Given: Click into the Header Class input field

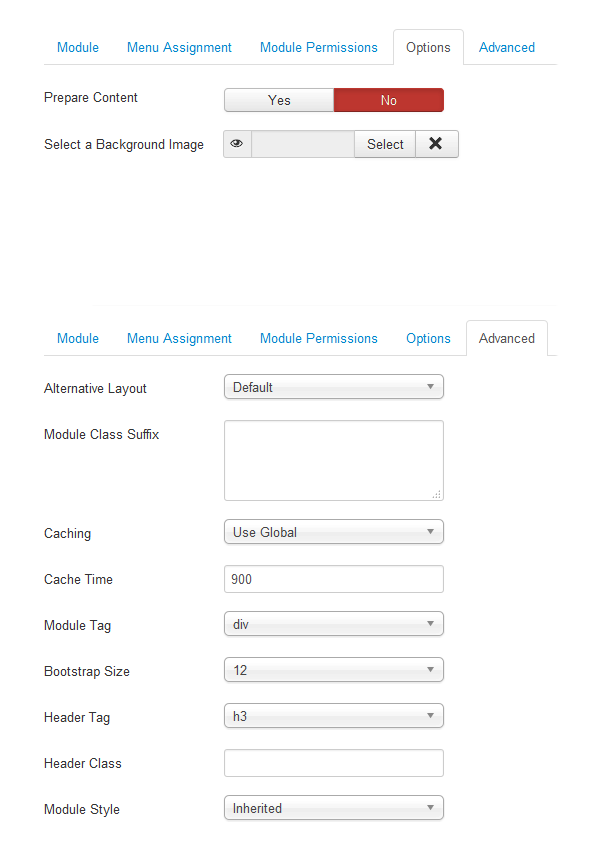Looking at the screenshot, I should point(334,763).
